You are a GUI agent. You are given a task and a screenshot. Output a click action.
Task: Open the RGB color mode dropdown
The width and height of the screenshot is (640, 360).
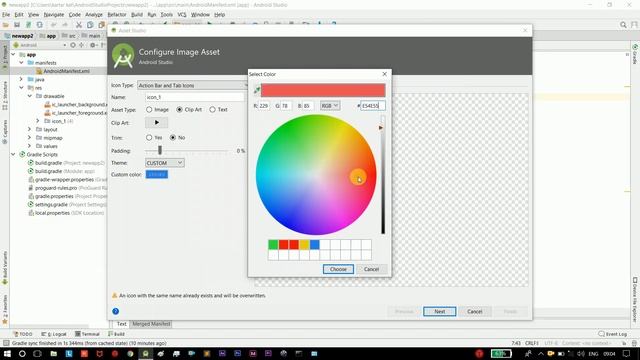[x=330, y=106]
